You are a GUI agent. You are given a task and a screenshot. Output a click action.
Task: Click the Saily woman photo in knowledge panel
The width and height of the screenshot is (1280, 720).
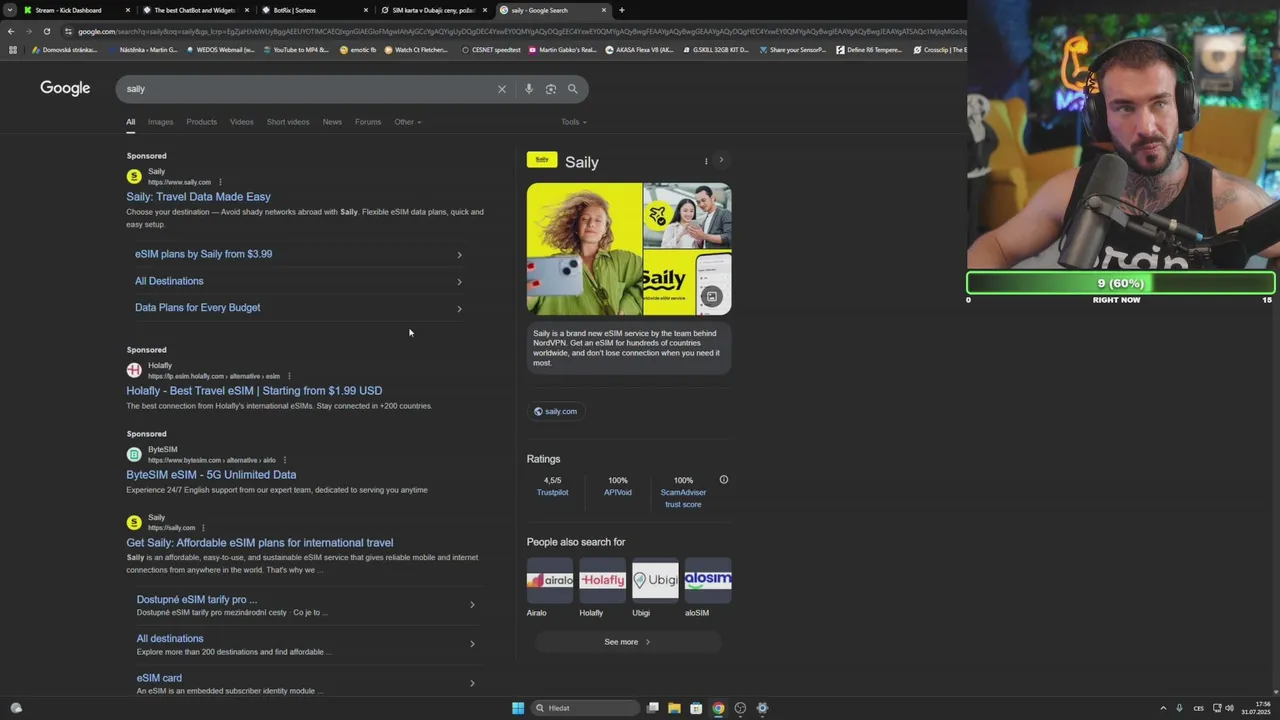(x=584, y=249)
